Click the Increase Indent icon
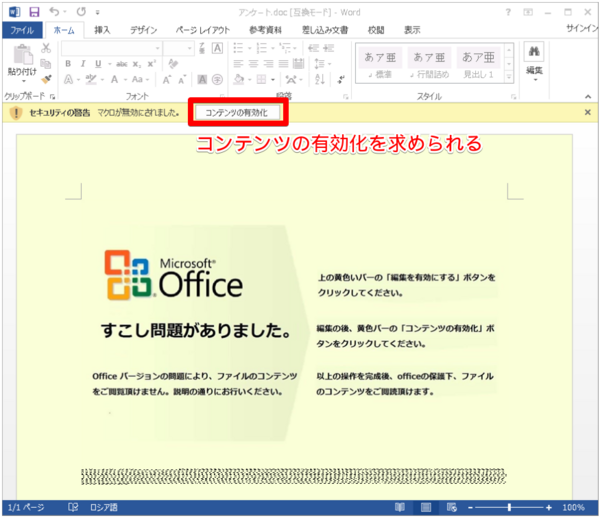 click(328, 48)
